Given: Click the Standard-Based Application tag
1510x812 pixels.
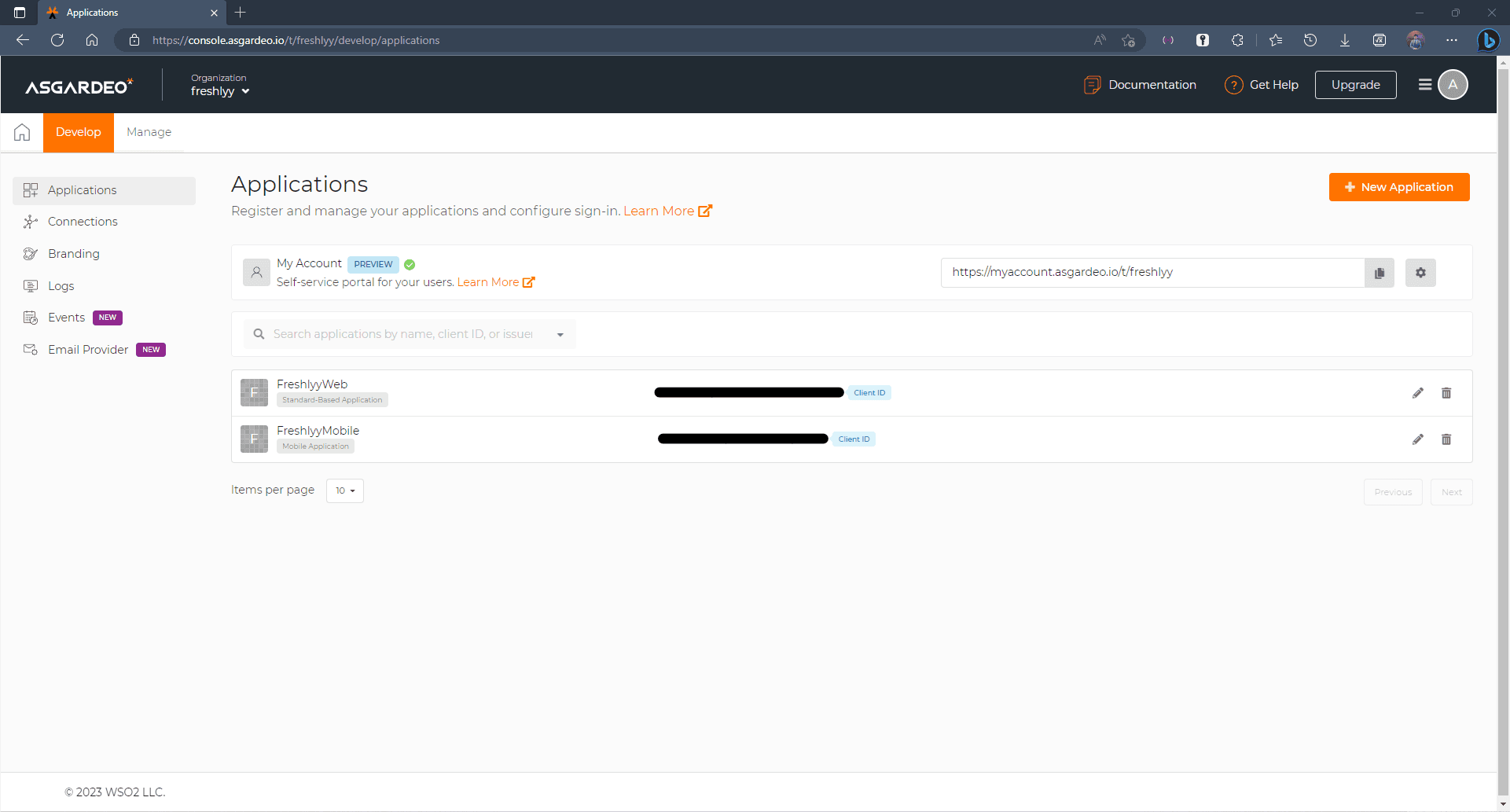Looking at the screenshot, I should coord(332,400).
